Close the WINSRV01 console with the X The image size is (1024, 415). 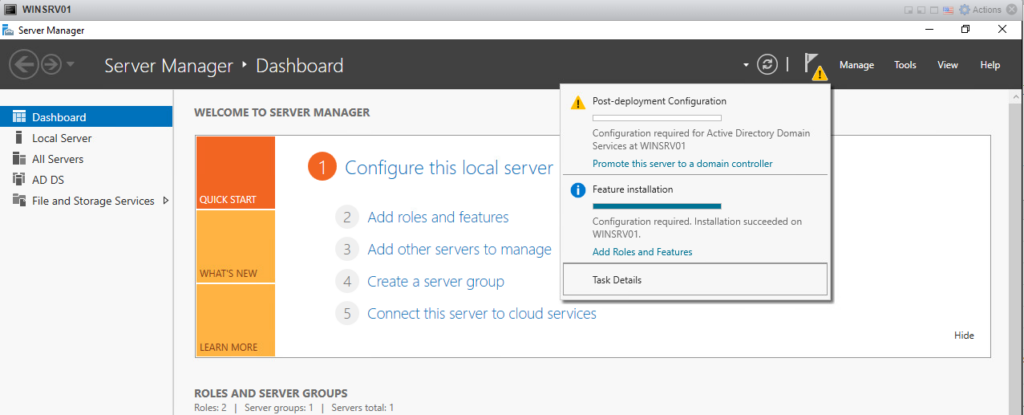pyautogui.click(x=1012, y=10)
